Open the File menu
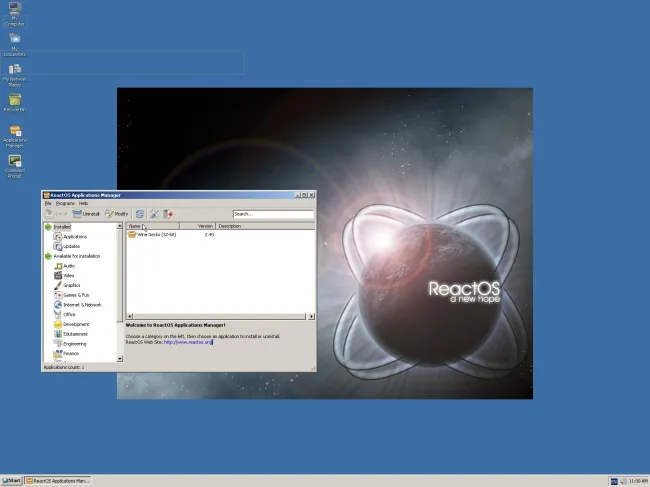This screenshot has height=487, width=650. [47, 203]
